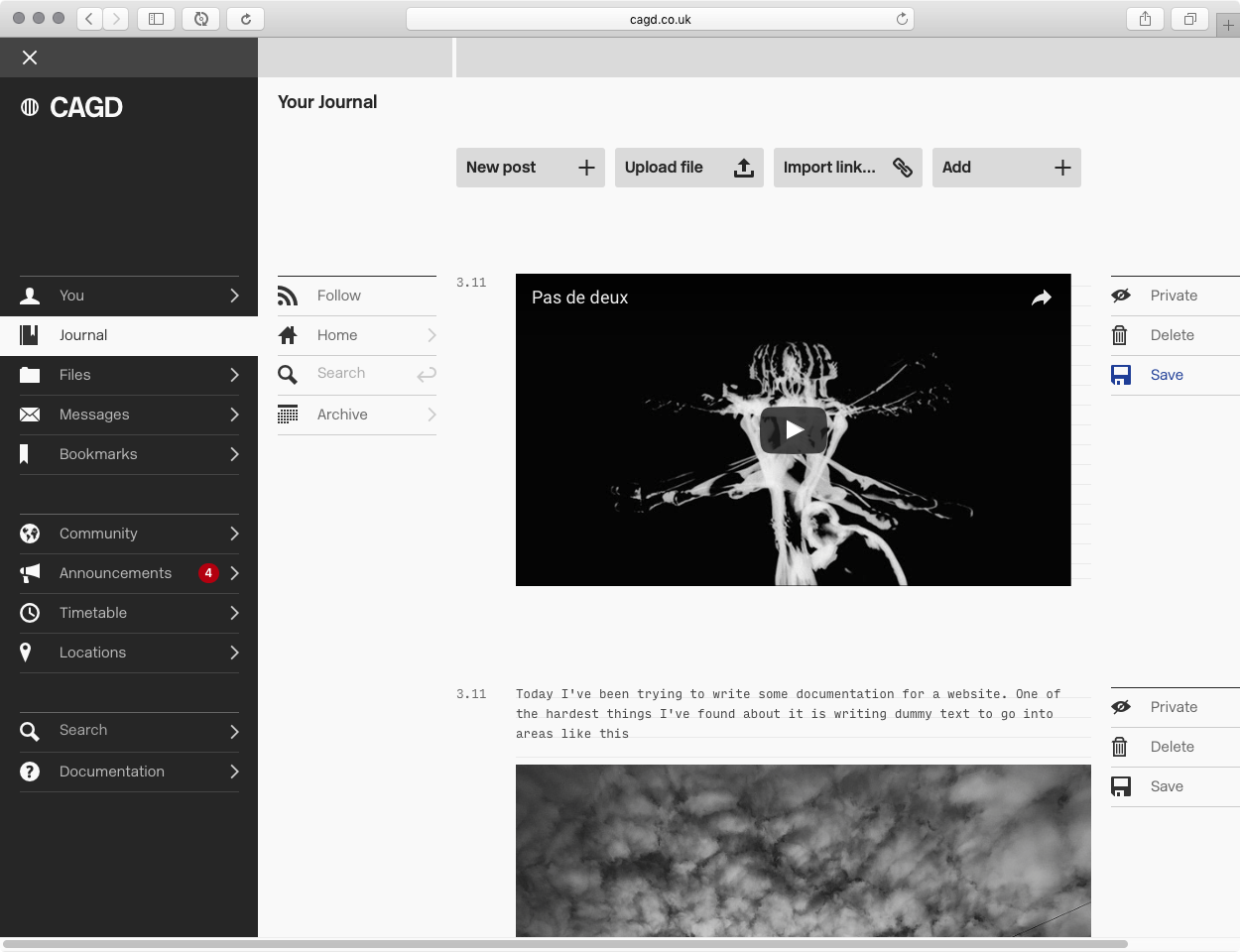This screenshot has height=952, width=1240.
Task: Click the Messages envelope icon
Action: [x=30, y=415]
